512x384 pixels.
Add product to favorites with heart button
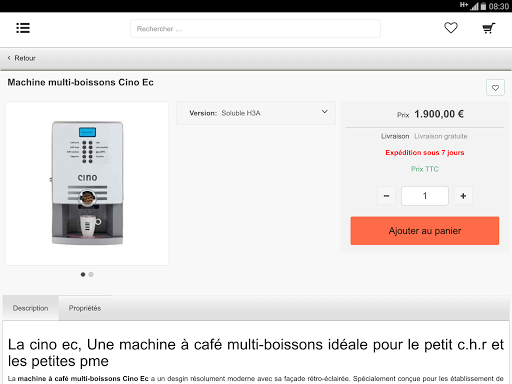pyautogui.click(x=495, y=88)
